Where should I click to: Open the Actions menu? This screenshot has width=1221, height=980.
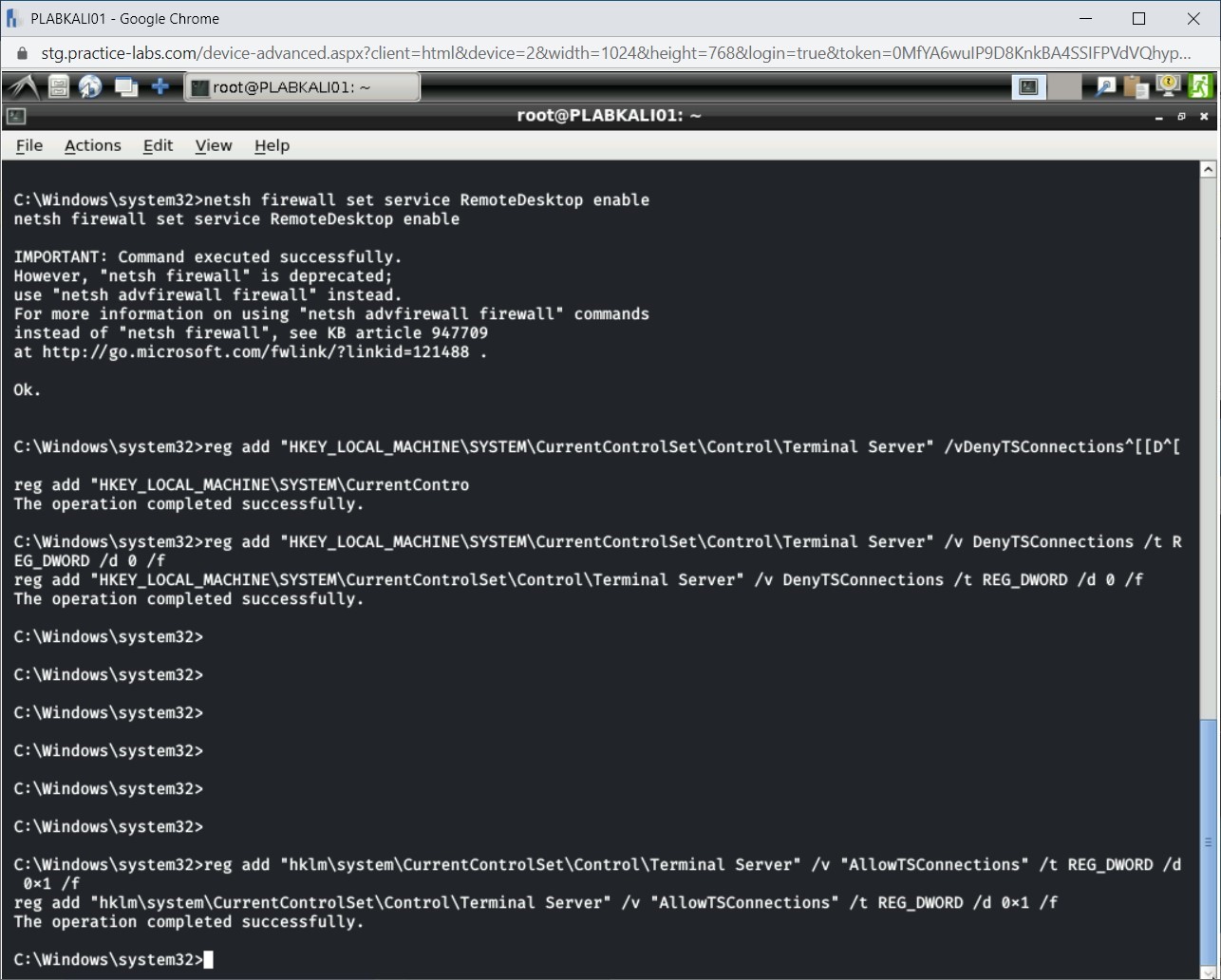pyautogui.click(x=92, y=145)
